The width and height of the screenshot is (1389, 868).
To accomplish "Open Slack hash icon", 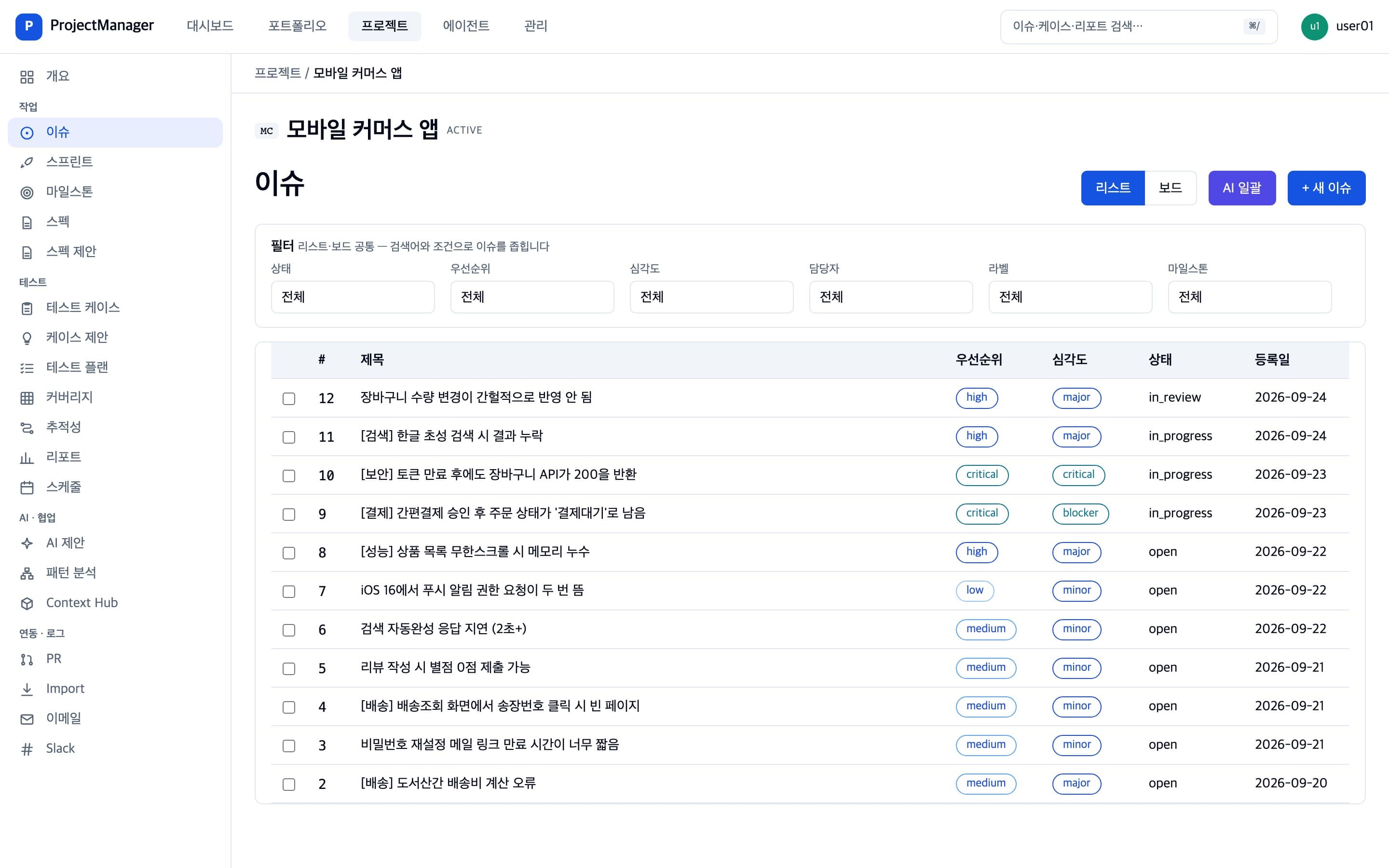I will click(x=27, y=748).
